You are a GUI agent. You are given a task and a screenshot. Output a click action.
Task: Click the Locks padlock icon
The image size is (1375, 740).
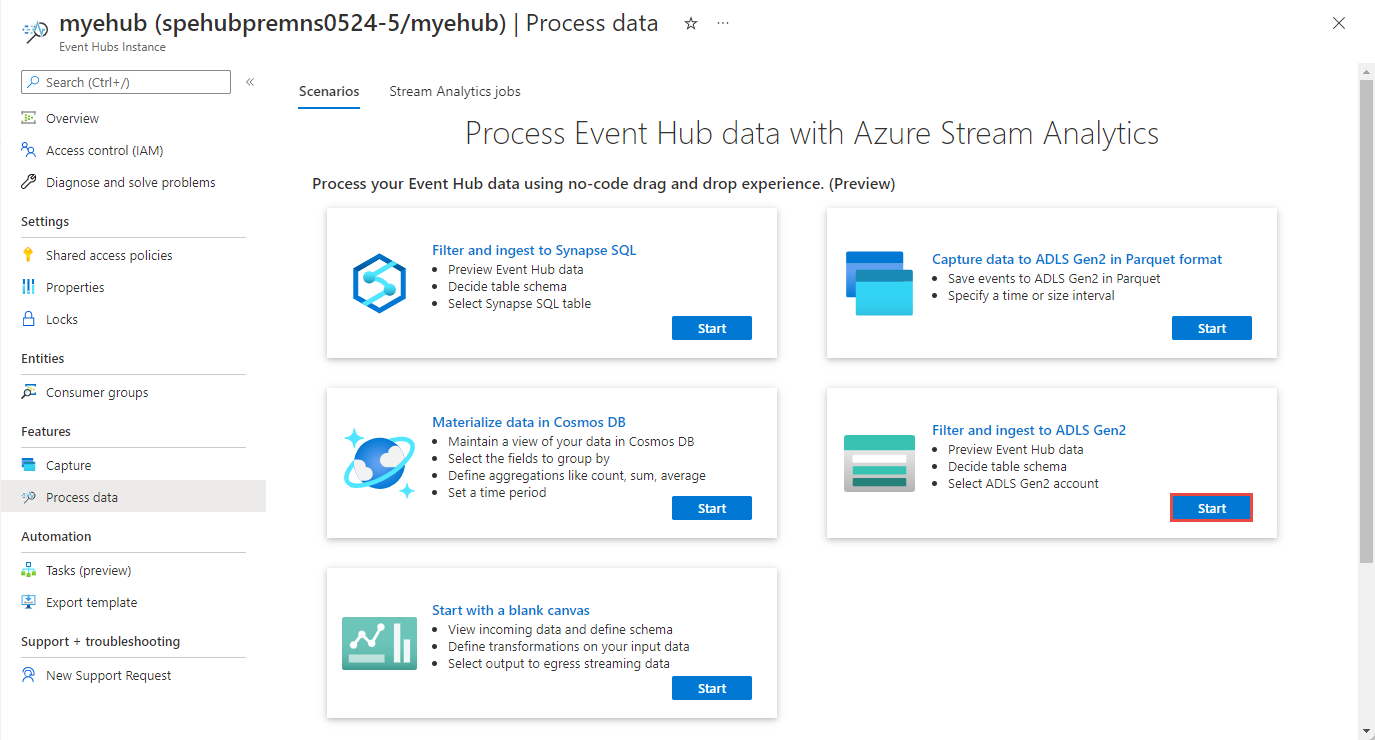coord(28,319)
